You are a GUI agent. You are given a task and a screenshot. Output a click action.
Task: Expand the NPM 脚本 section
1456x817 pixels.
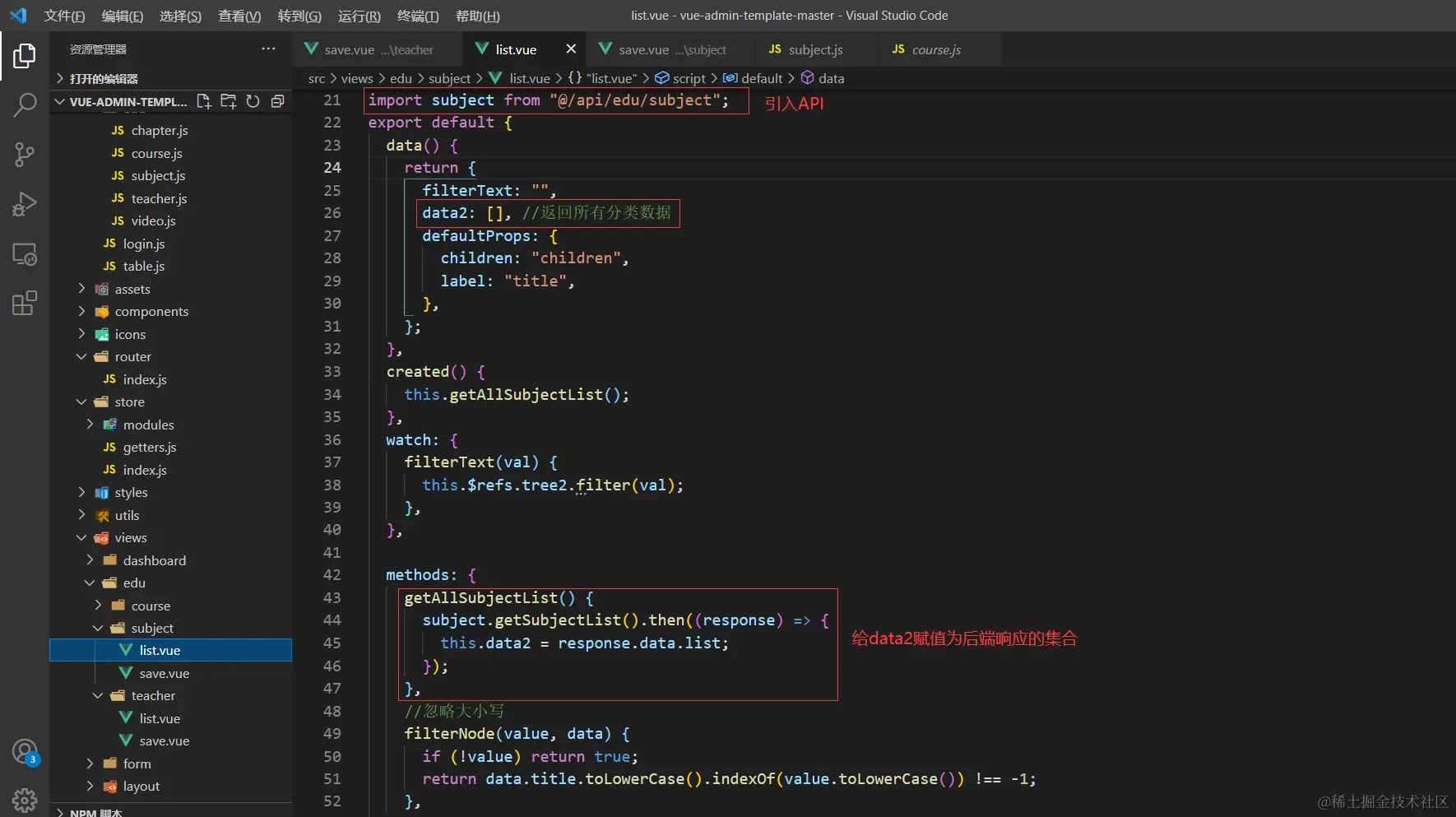170,812
